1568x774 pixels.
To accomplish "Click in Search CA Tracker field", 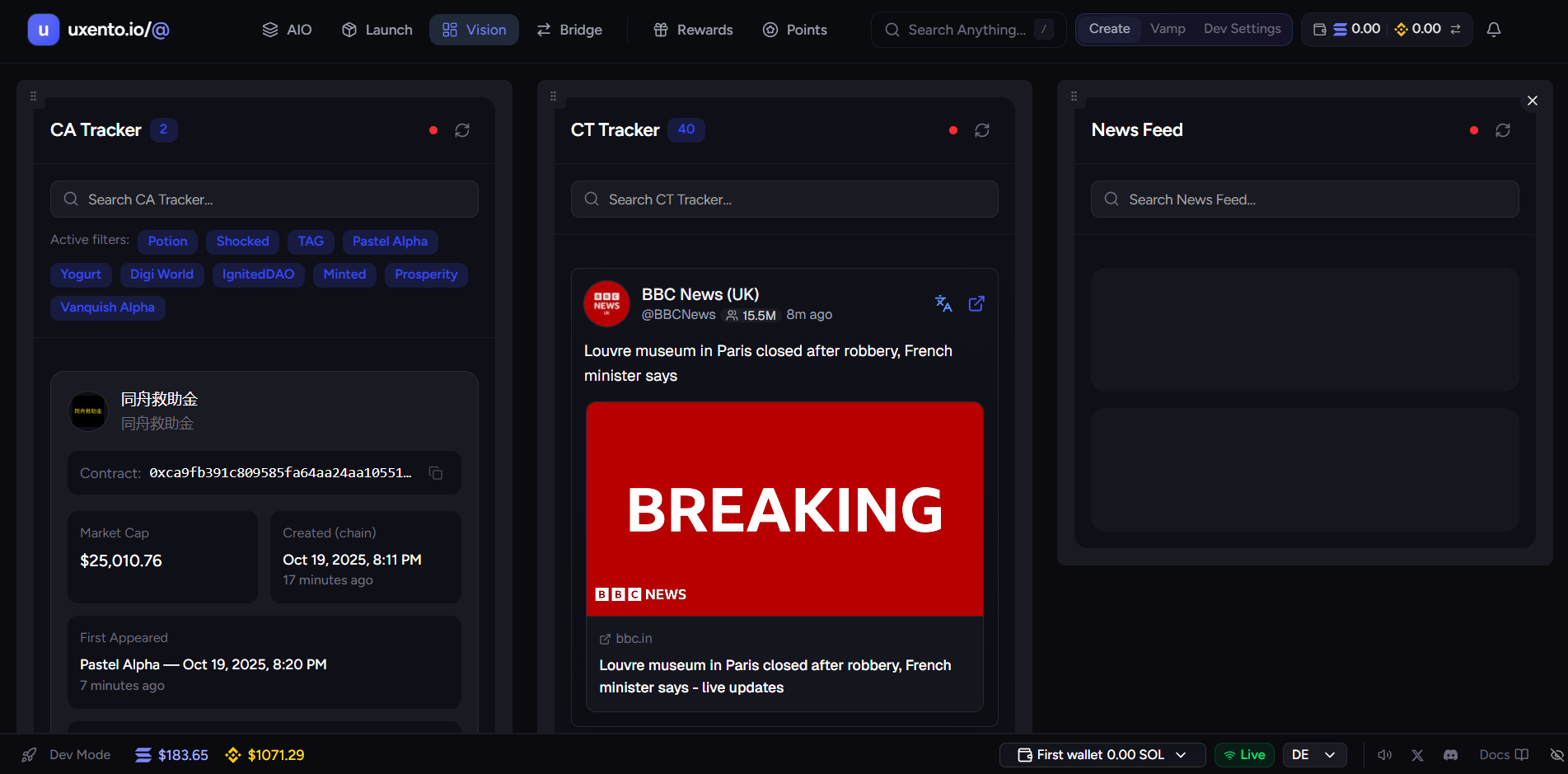I will 264,199.
